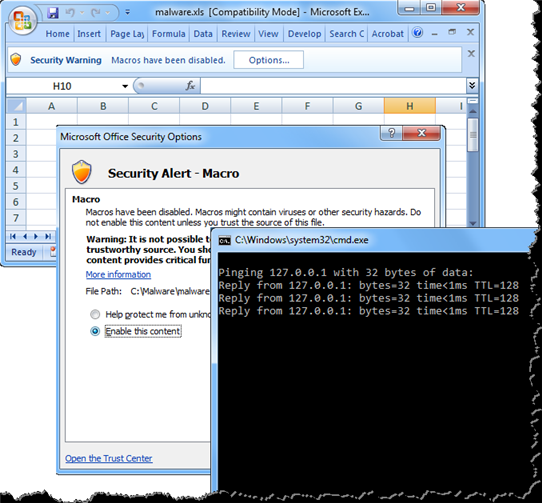Open the Review tab
The height and width of the screenshot is (503, 542).
(236, 34)
